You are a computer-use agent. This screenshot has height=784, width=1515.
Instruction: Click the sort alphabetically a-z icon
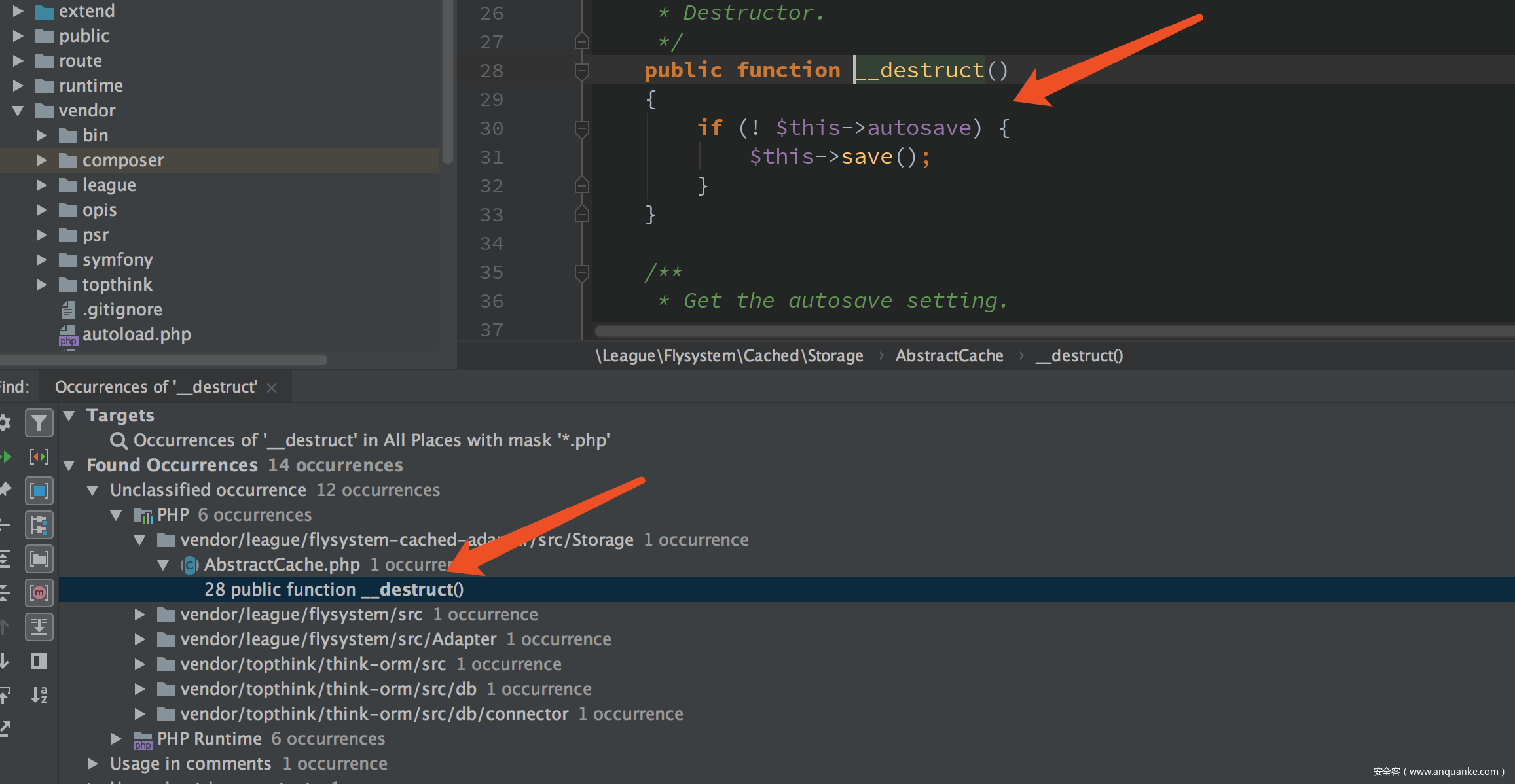pos(39,695)
